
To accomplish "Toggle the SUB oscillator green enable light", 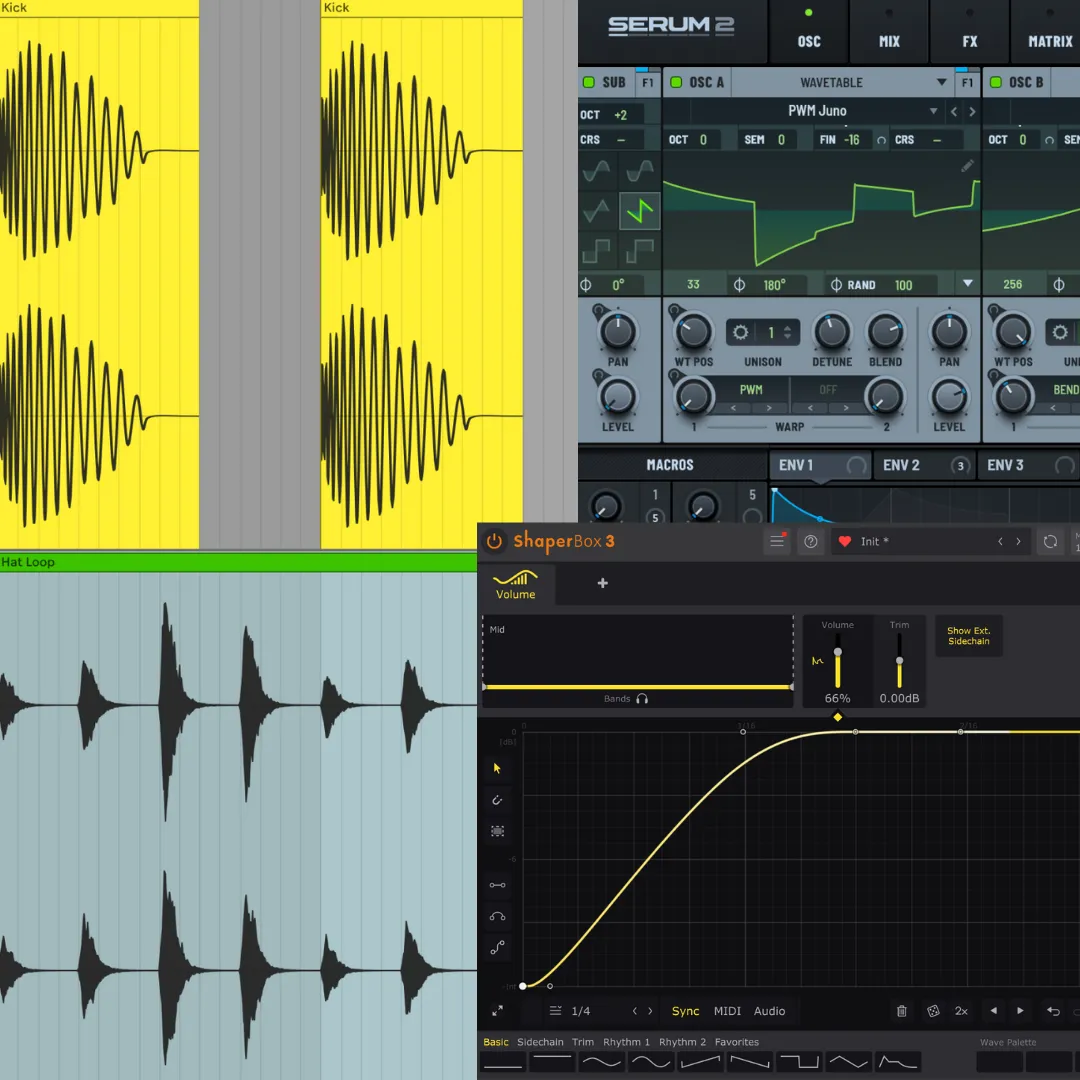I will (x=589, y=82).
